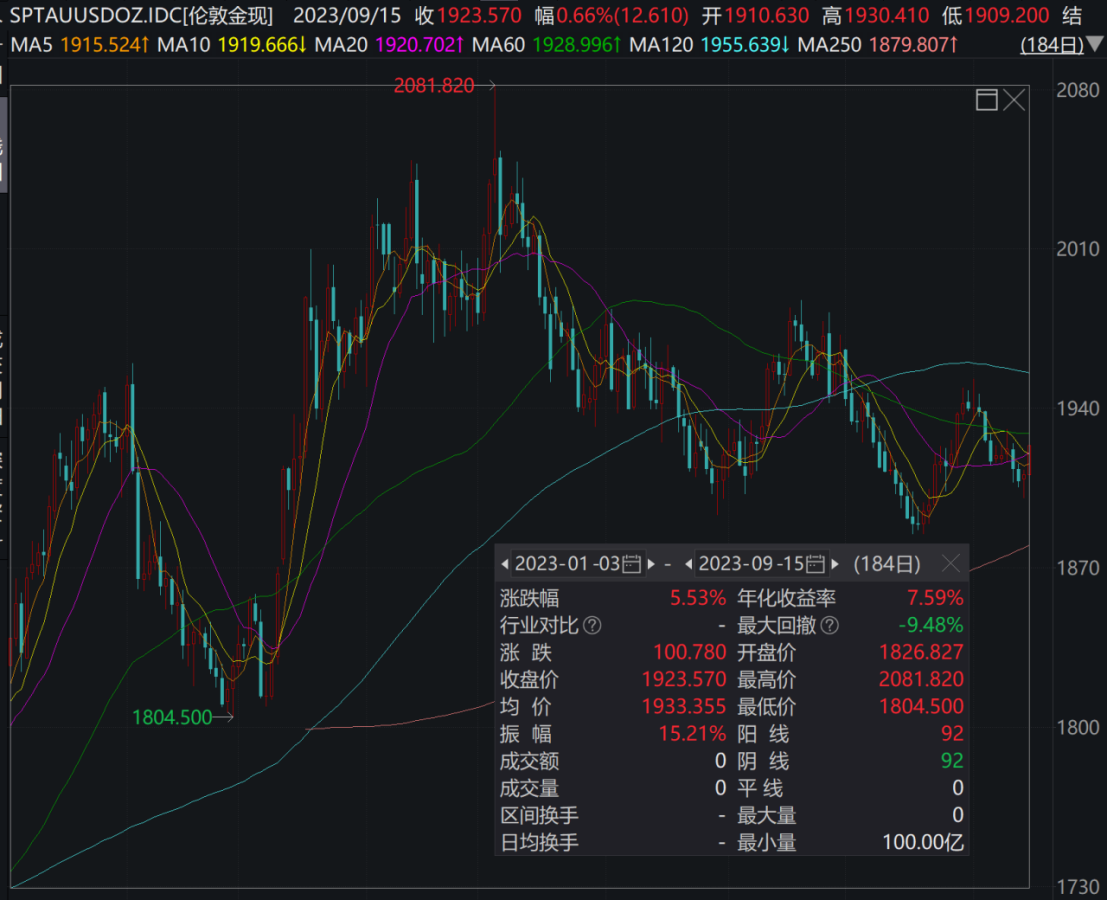Open the start date calendar picker icon
The width and height of the screenshot is (1108, 900).
631,564
